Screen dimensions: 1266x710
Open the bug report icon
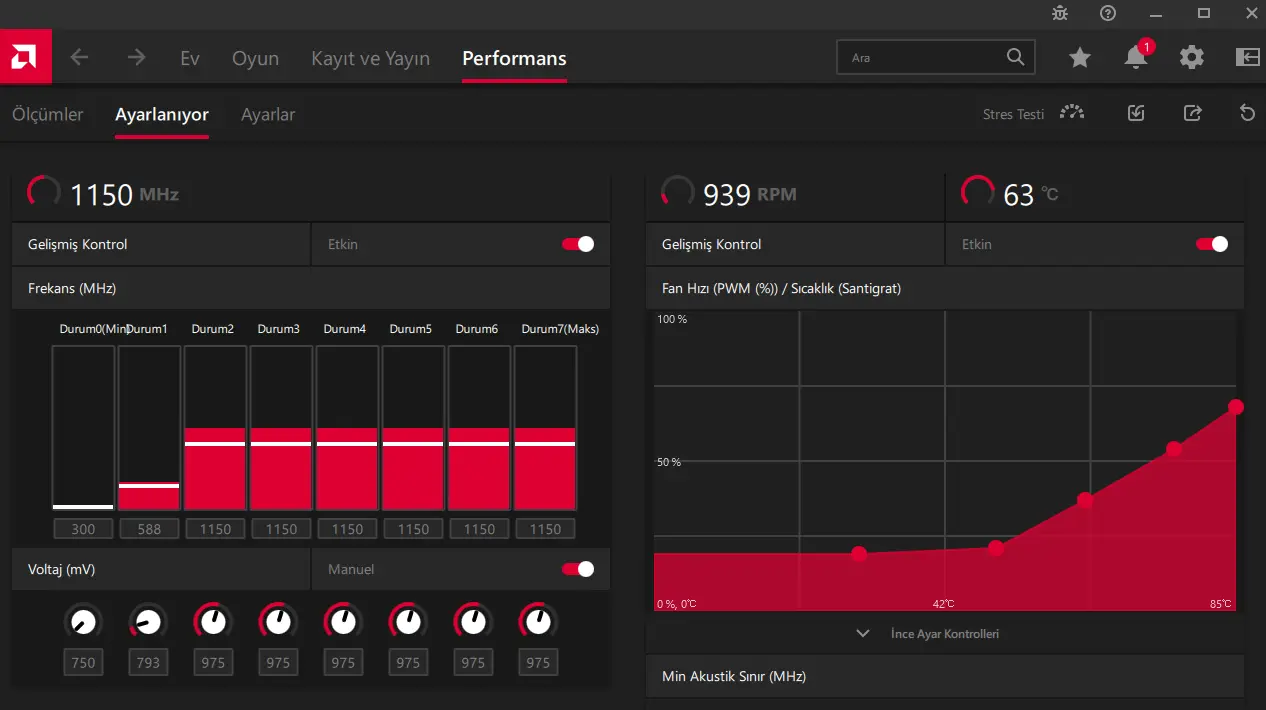tap(1060, 13)
